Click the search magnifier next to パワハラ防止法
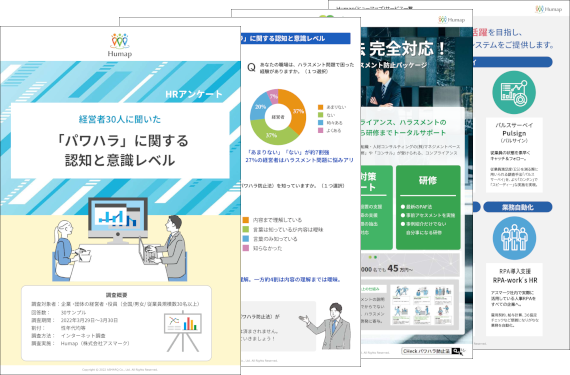The width and height of the screenshot is (570, 375). tap(456, 351)
